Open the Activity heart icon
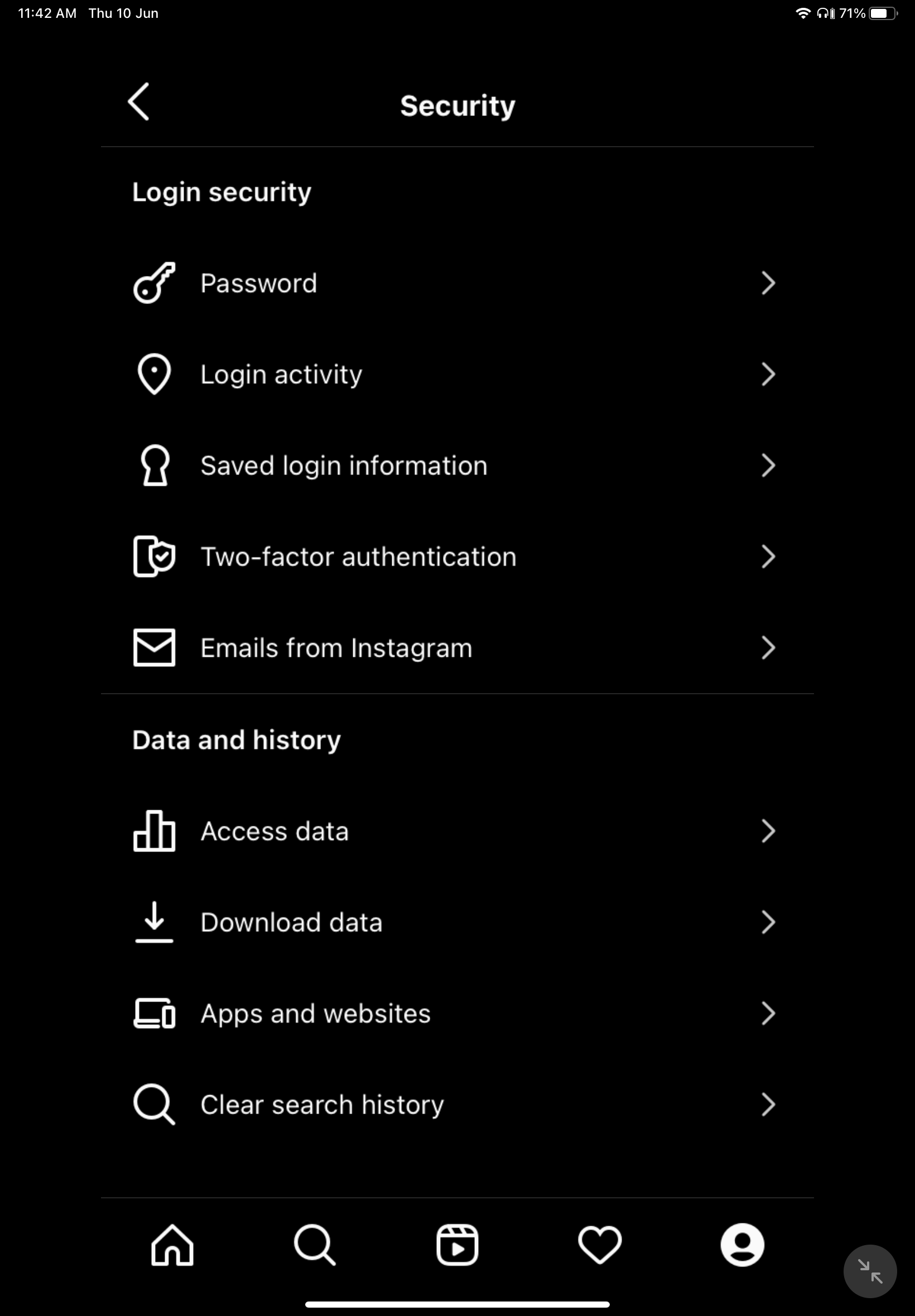 click(600, 1245)
